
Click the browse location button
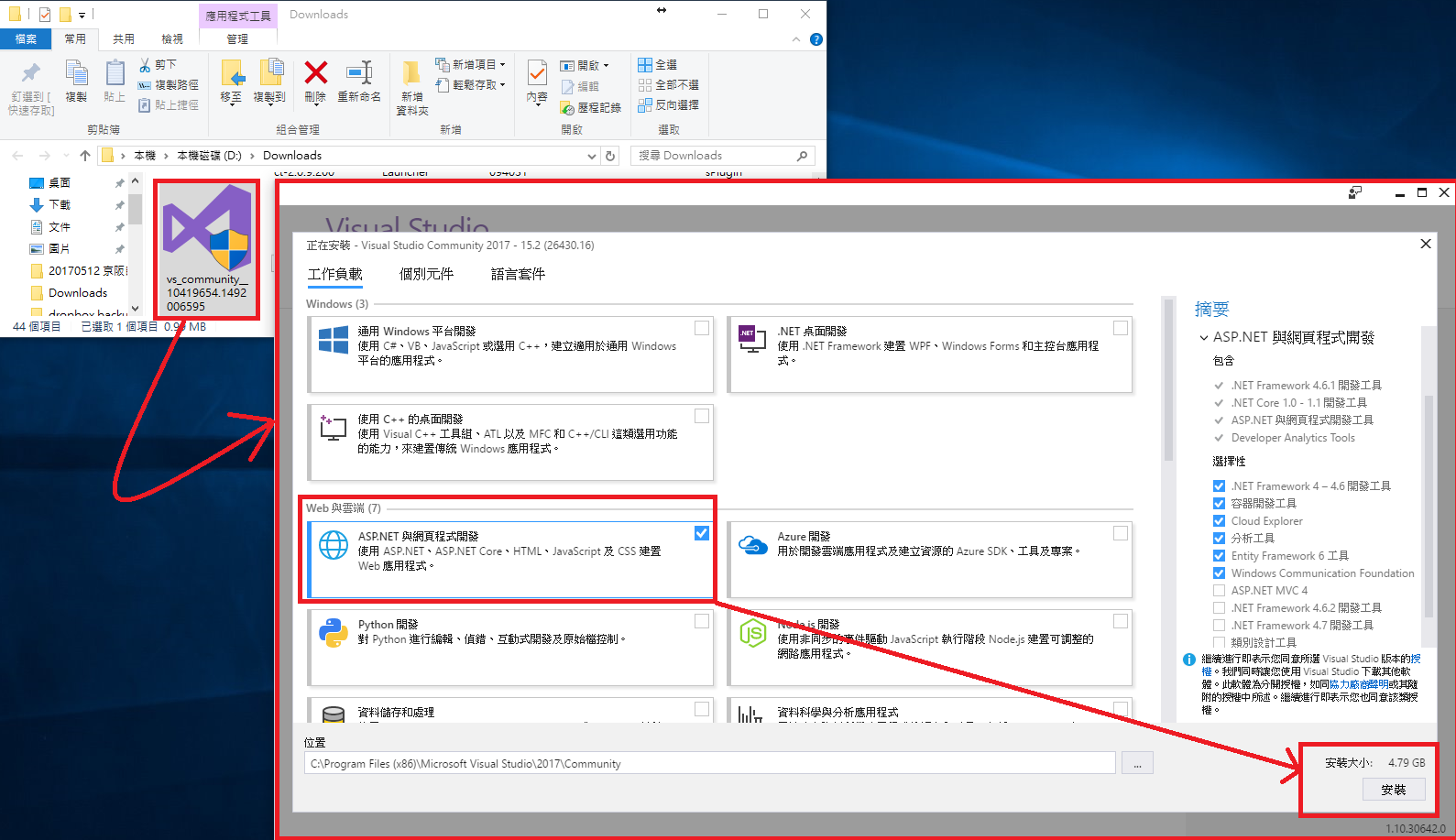tap(1137, 763)
